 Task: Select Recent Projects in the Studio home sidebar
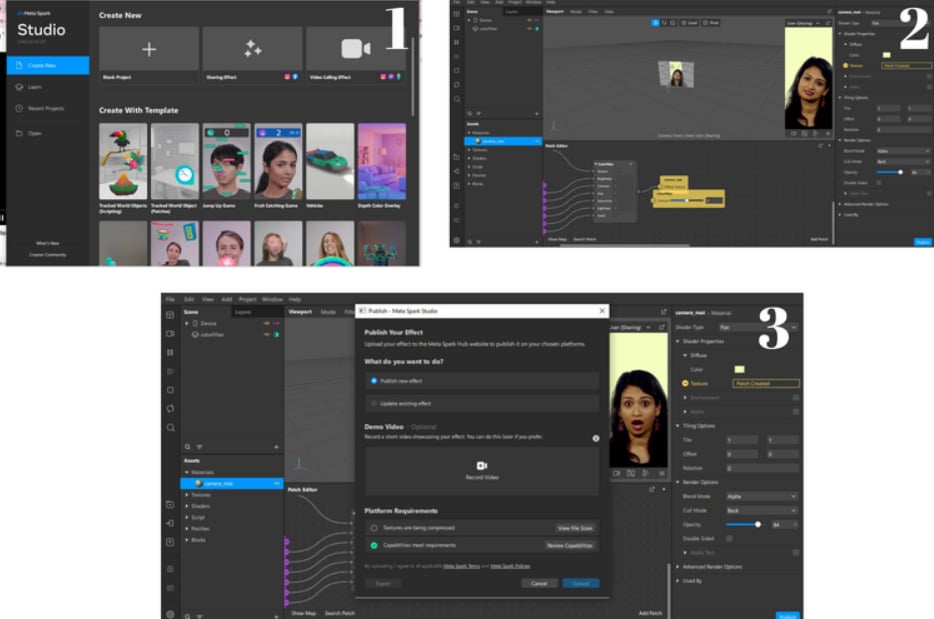tap(48, 108)
